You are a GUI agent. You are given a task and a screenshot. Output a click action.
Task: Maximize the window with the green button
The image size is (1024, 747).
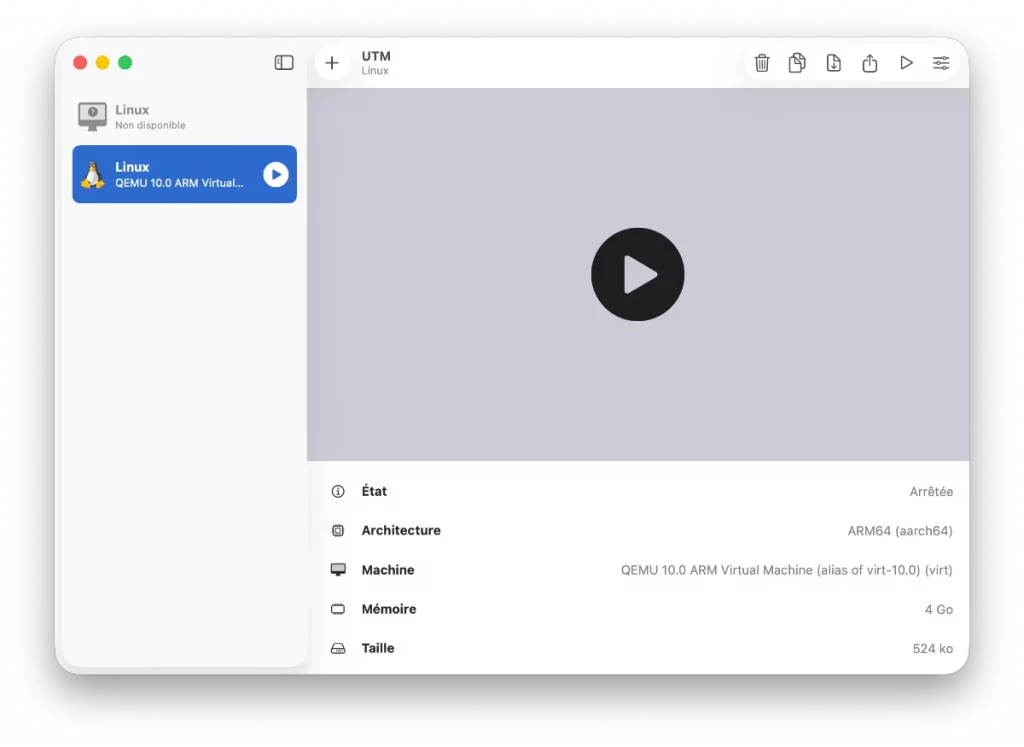pyautogui.click(x=125, y=63)
